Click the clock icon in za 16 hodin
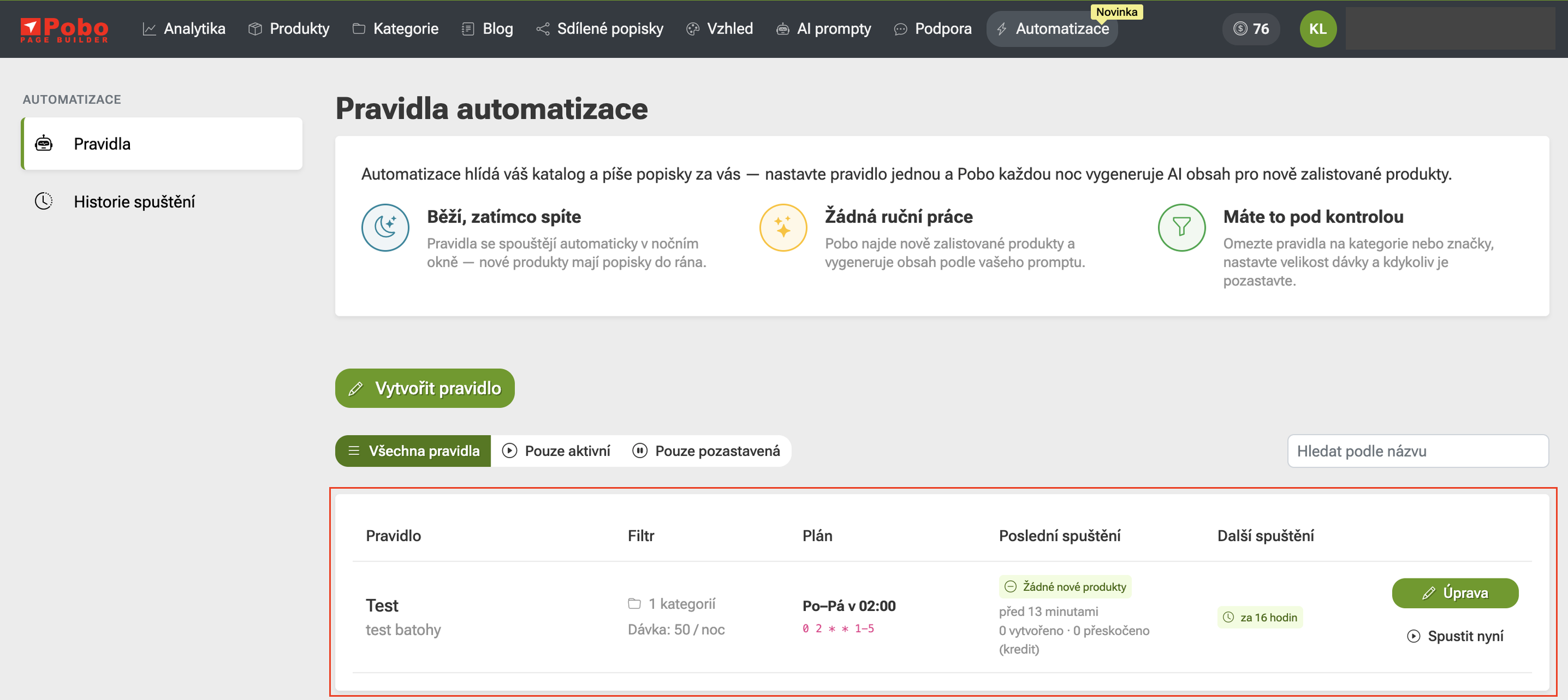 point(1228,617)
